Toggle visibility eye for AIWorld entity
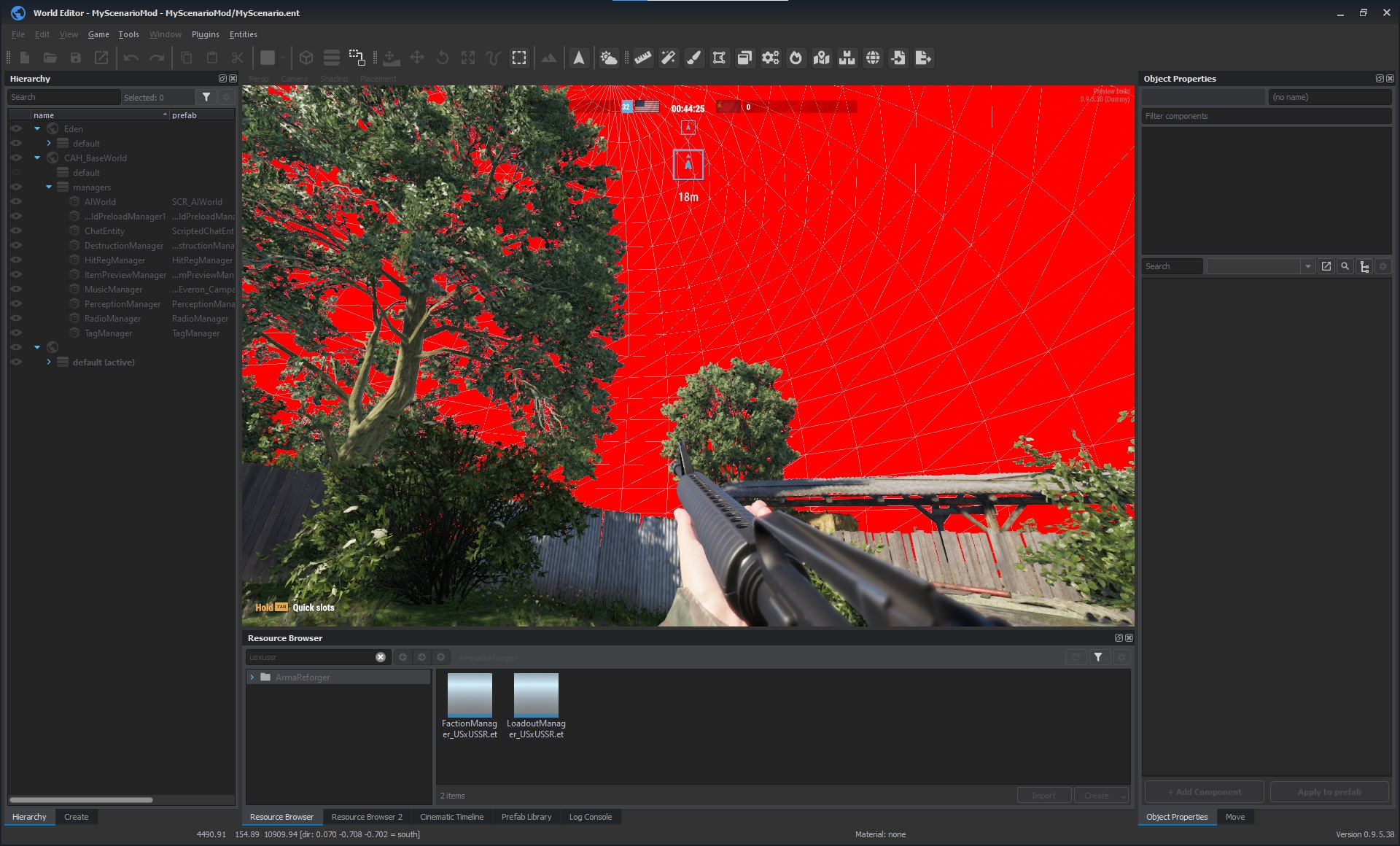 (x=16, y=202)
